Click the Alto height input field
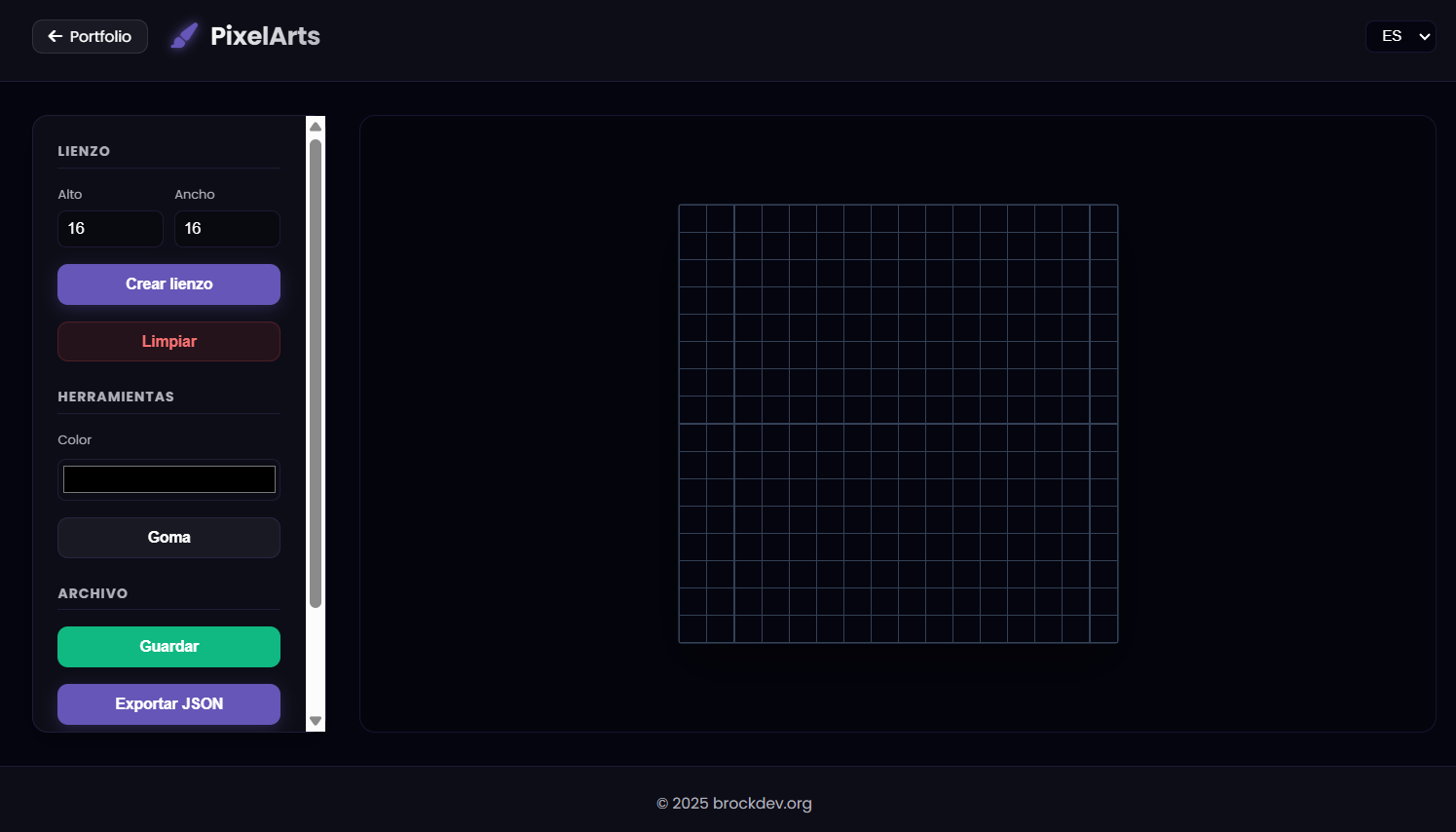Viewport: 1456px width, 832px height. pos(110,229)
